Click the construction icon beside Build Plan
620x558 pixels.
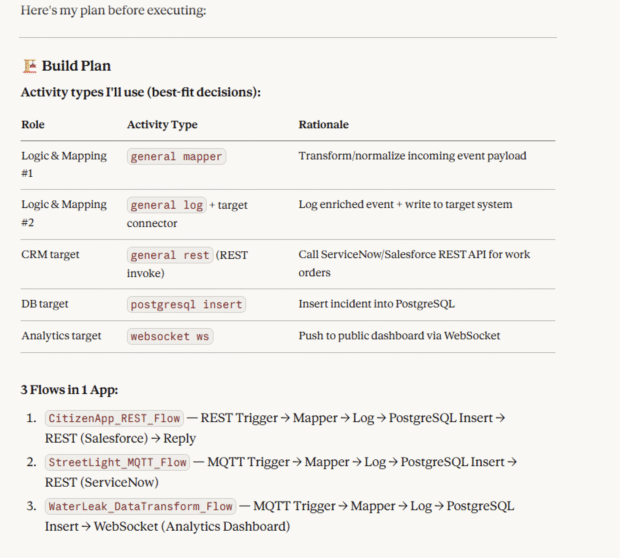coord(29,67)
